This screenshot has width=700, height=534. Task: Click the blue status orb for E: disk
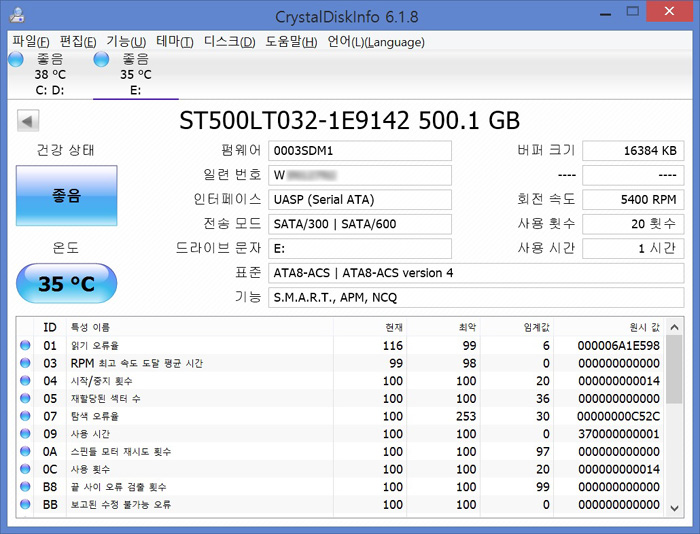101,59
